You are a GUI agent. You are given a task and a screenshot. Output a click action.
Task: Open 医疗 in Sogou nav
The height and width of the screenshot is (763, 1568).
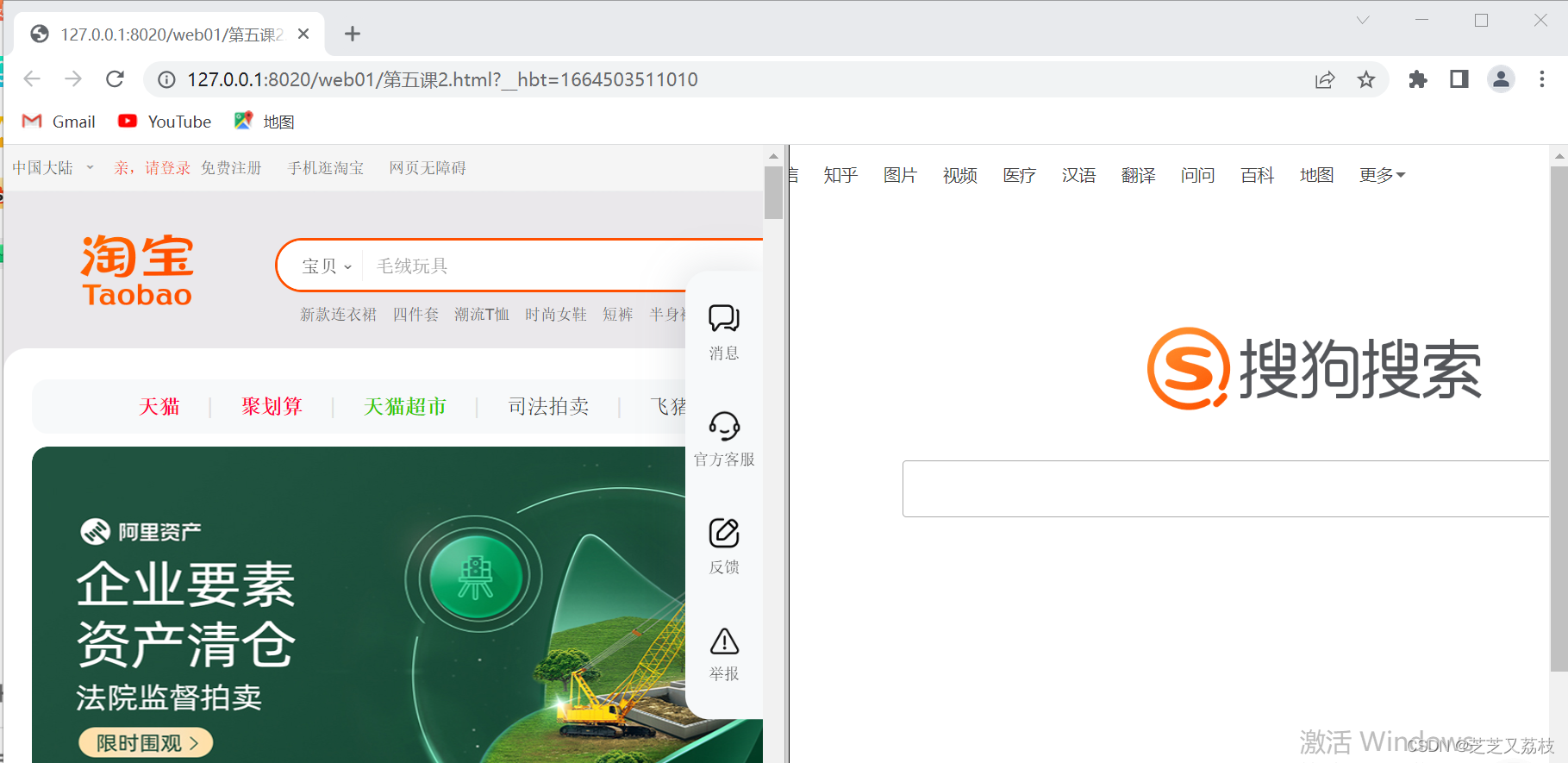point(1019,175)
